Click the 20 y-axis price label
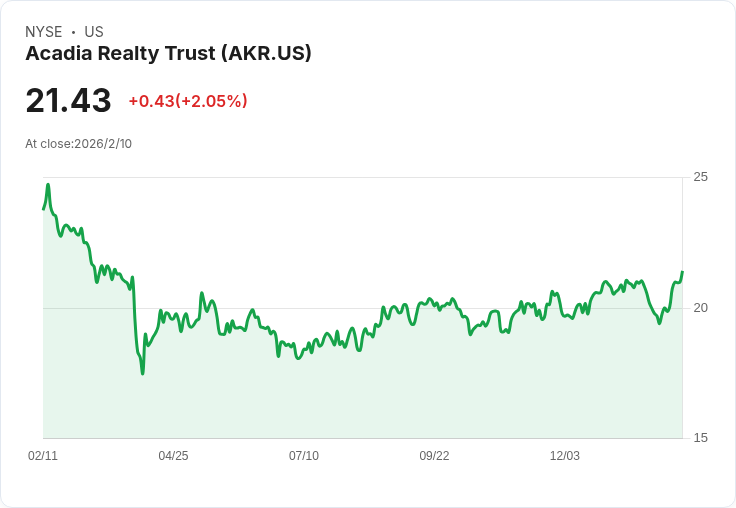The height and width of the screenshot is (508, 736). pos(701,308)
